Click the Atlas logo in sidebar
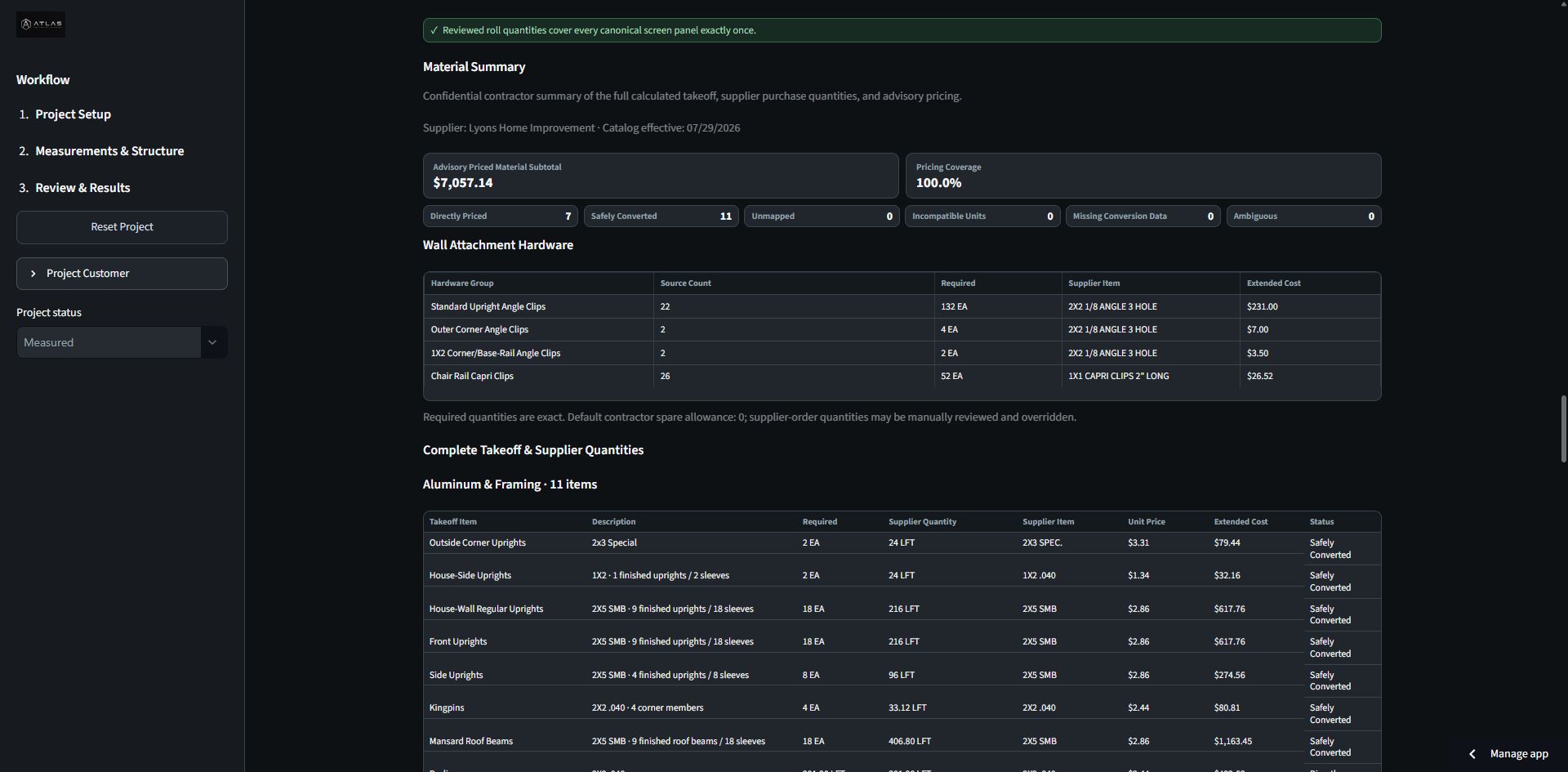The width and height of the screenshot is (1568, 772). point(41,25)
